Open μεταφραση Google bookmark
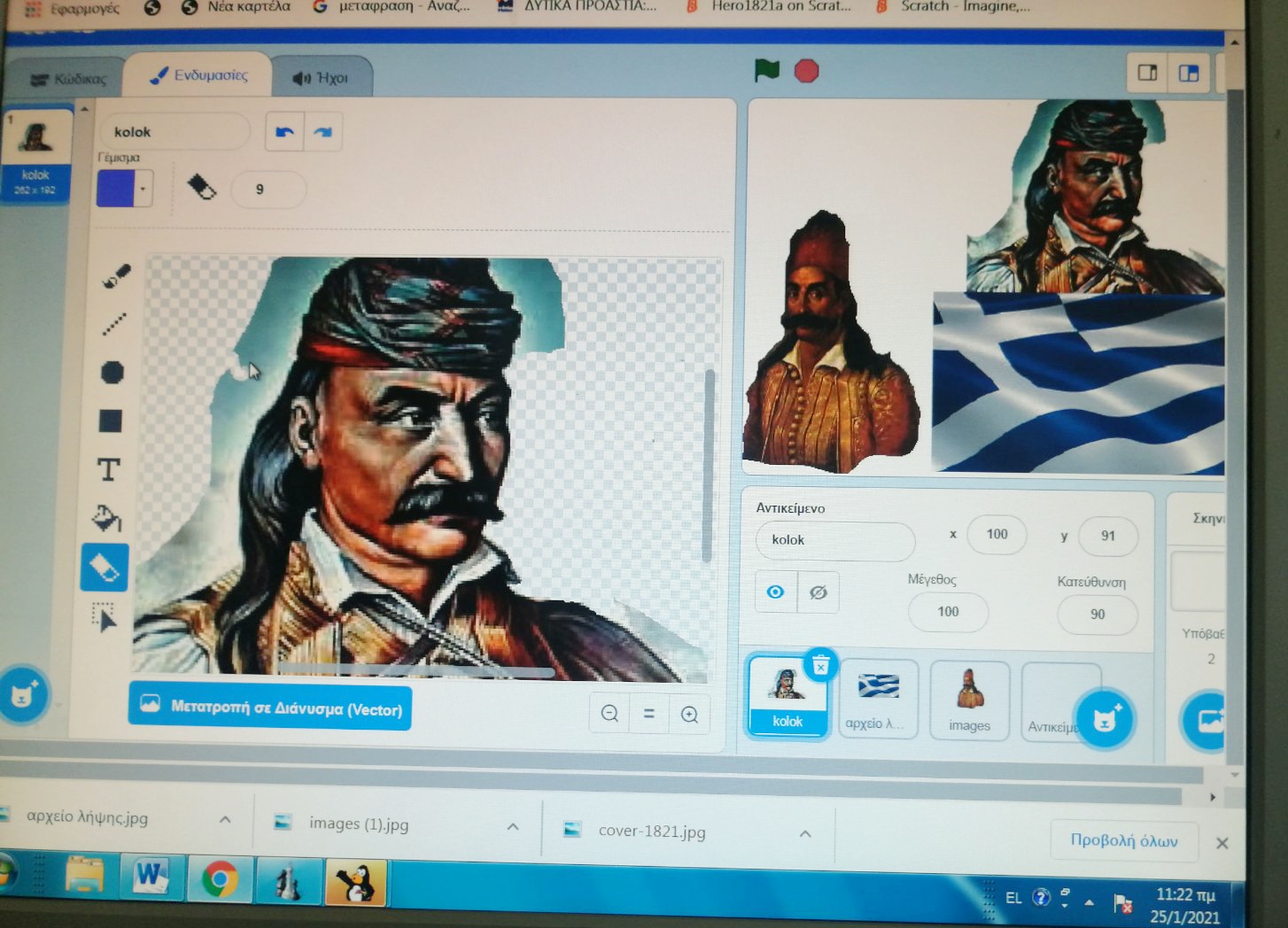 point(392,7)
